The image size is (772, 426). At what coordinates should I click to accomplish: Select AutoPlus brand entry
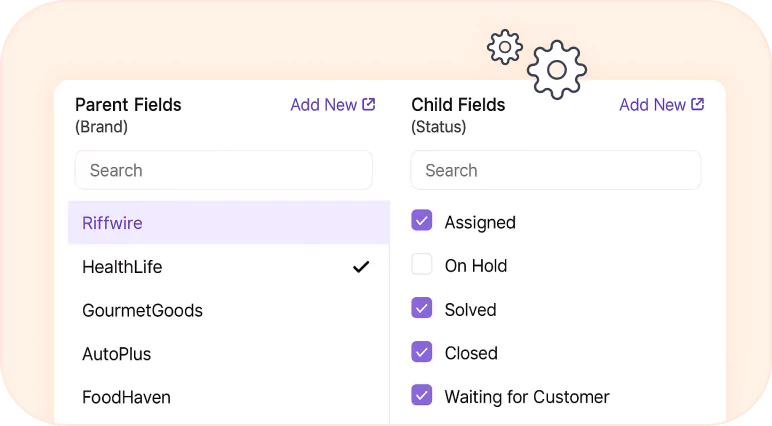pyautogui.click(x=228, y=354)
